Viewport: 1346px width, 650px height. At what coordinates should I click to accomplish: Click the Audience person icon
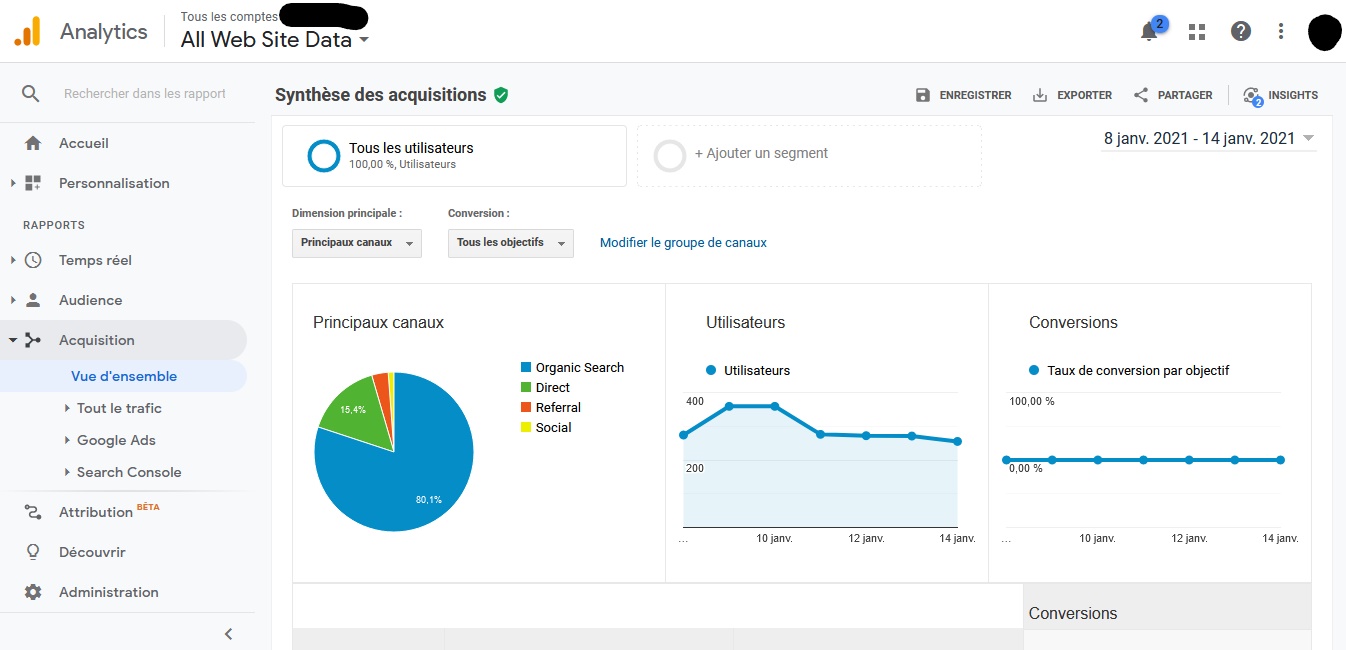coord(33,300)
